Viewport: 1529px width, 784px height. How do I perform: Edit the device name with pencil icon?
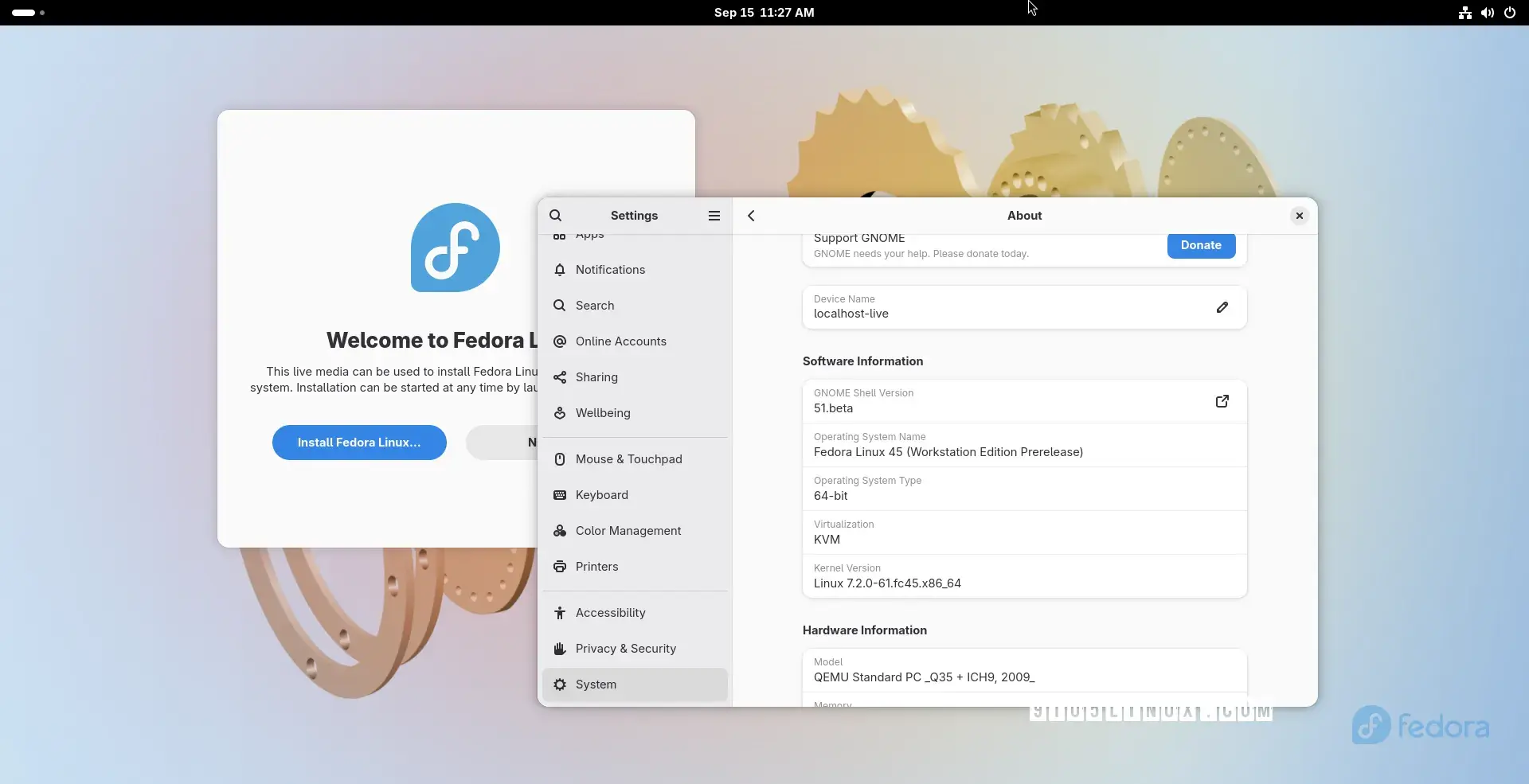click(1222, 307)
